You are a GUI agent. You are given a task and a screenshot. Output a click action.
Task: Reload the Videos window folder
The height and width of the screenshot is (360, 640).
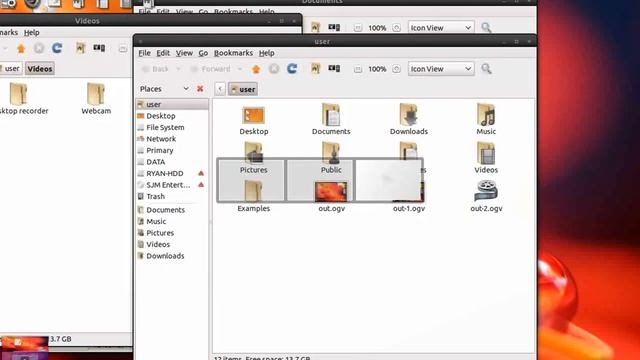(57, 48)
